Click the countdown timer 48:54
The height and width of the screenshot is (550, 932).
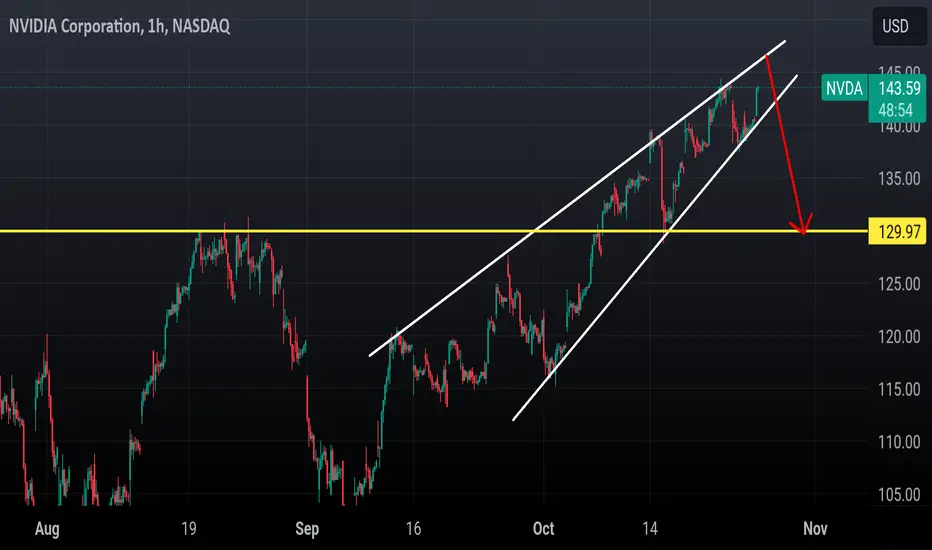pos(896,111)
